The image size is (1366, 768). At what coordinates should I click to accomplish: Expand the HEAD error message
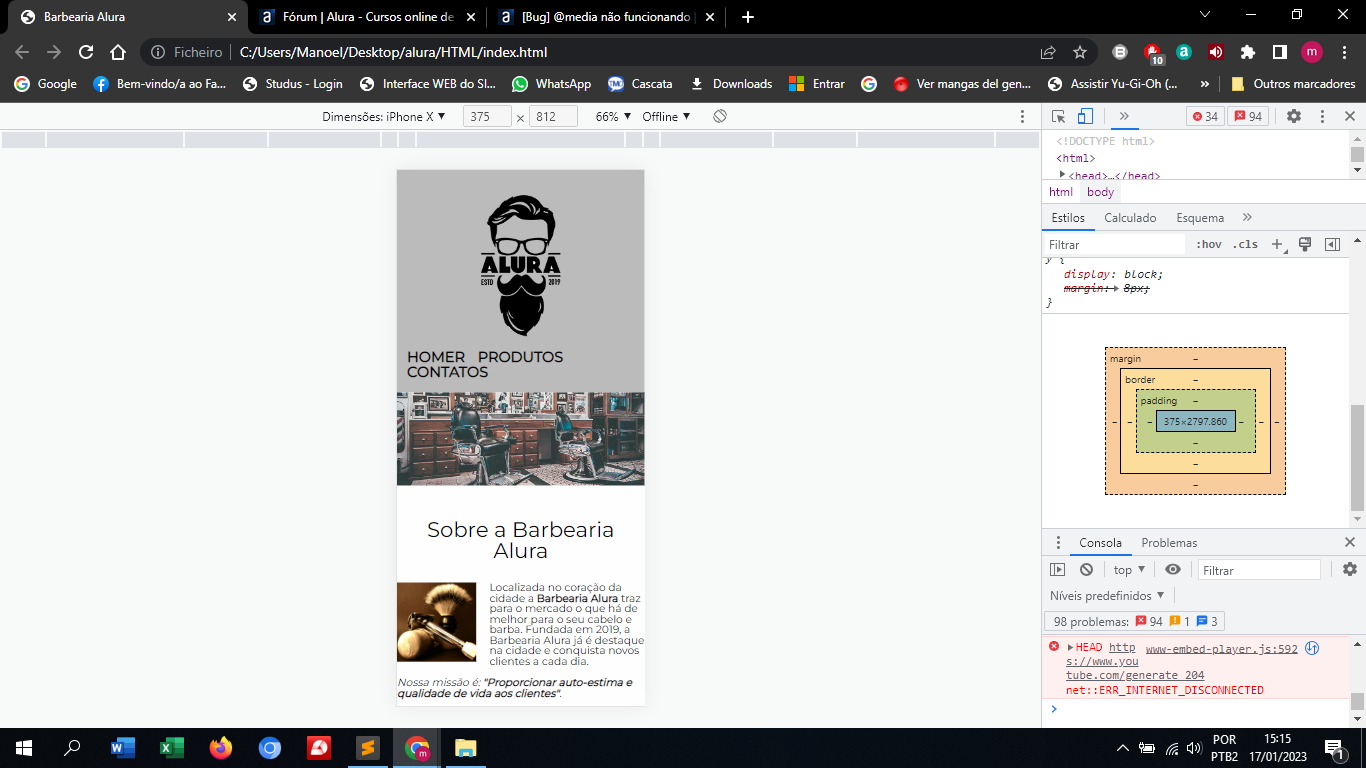pyautogui.click(x=1070, y=648)
